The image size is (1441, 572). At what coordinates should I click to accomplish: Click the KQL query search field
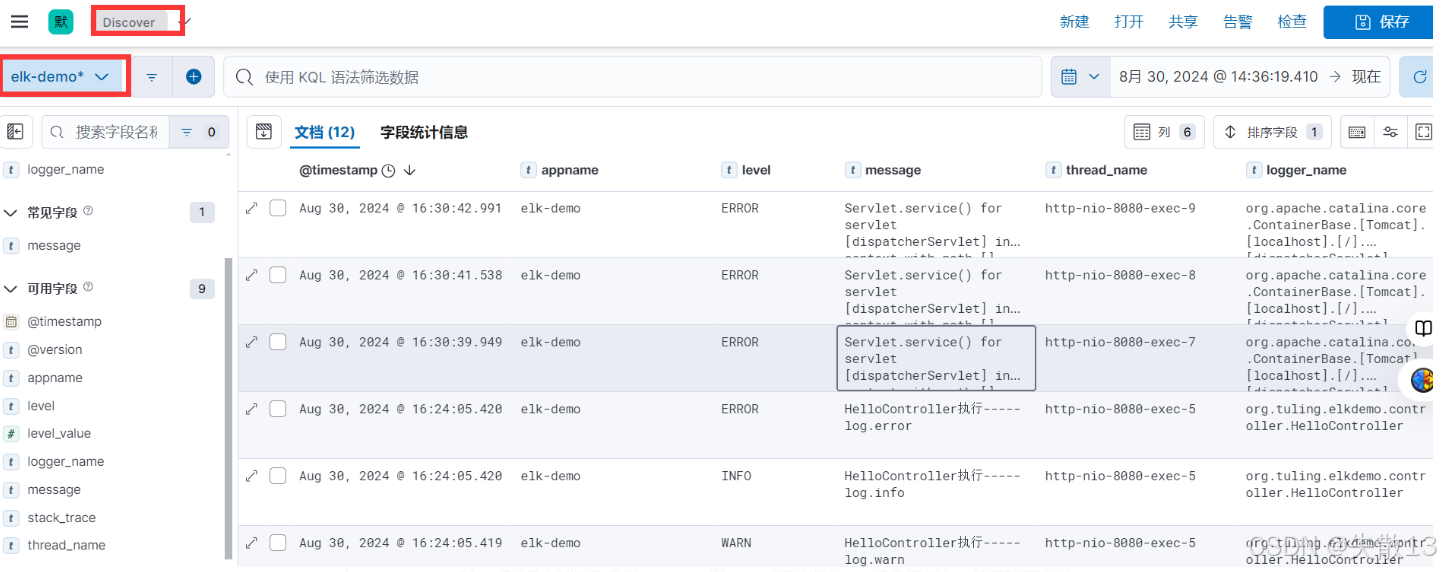(x=632, y=77)
